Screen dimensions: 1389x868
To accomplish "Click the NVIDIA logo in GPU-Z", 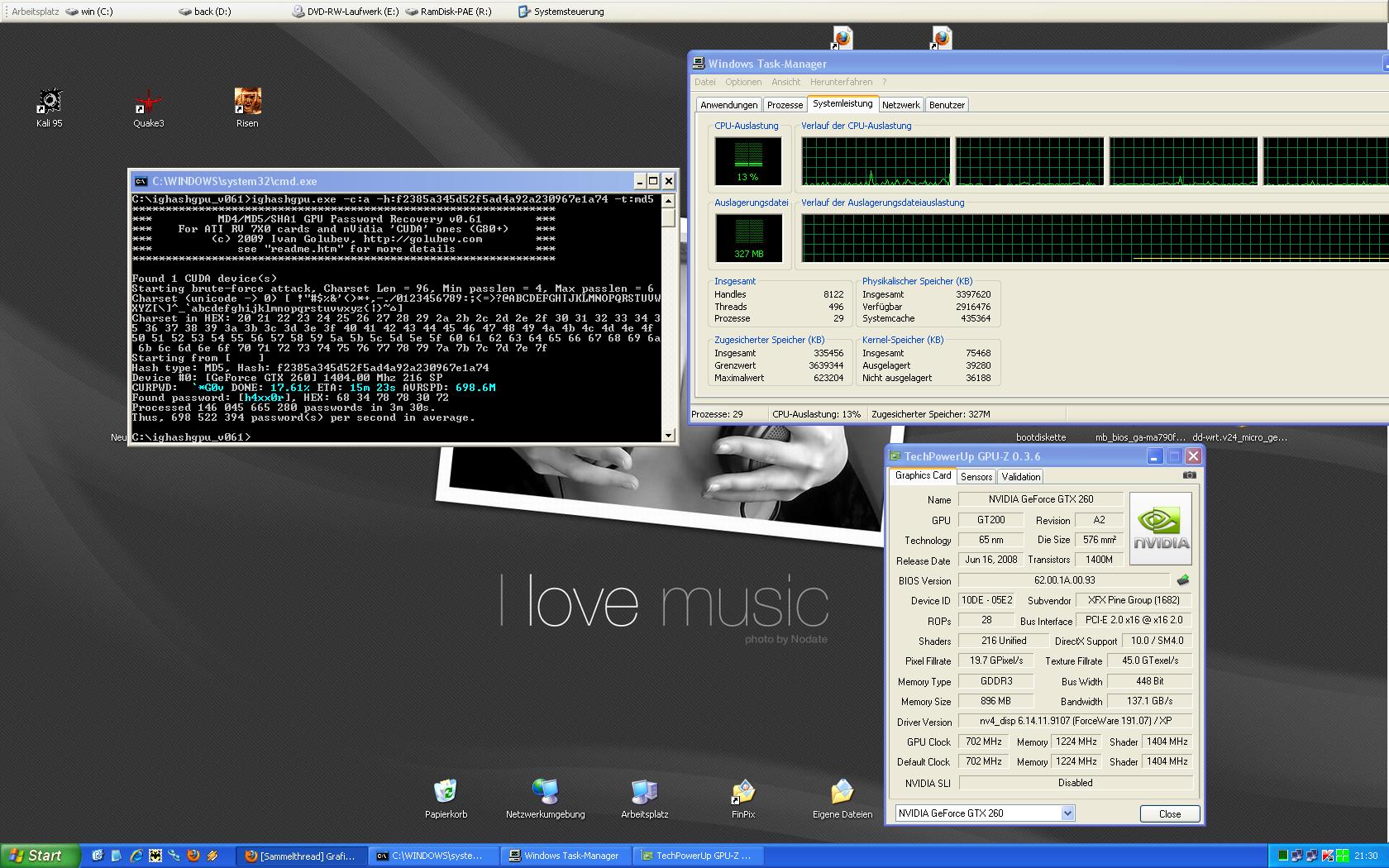I will pos(1161,529).
